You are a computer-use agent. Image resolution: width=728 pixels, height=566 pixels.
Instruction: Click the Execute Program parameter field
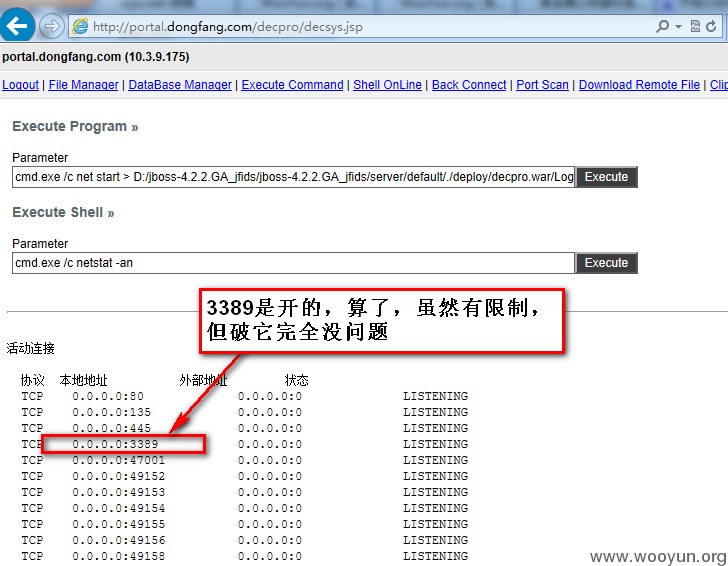coord(293,177)
